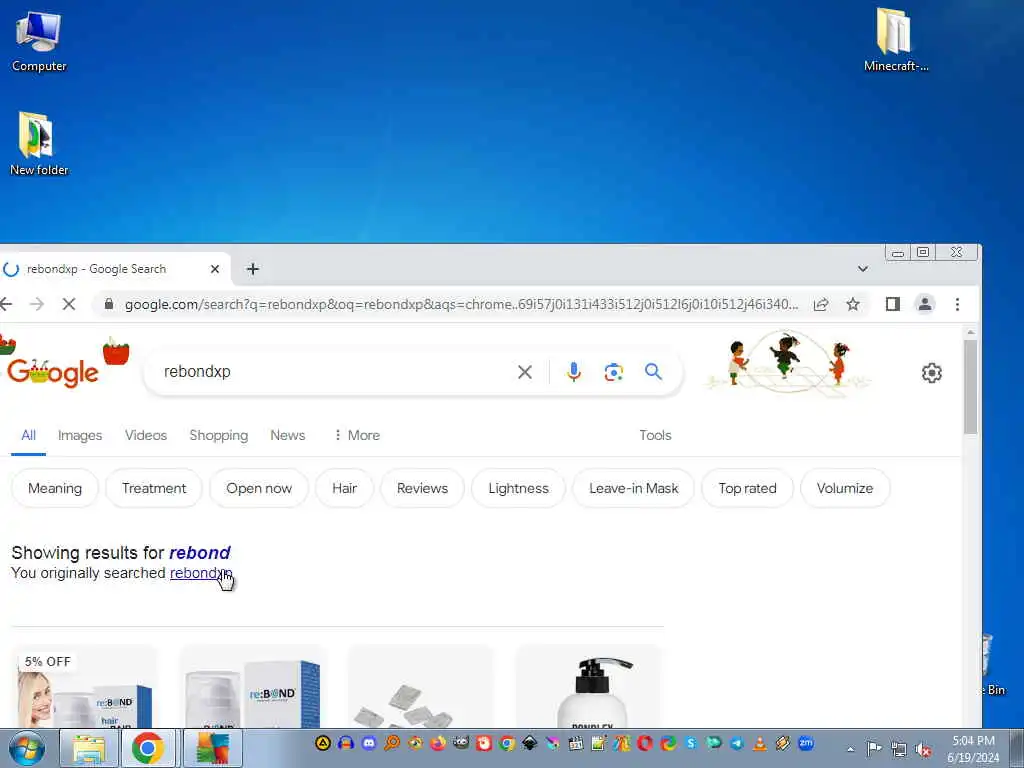
Task: Apply the Open now filter chip
Action: 259,488
